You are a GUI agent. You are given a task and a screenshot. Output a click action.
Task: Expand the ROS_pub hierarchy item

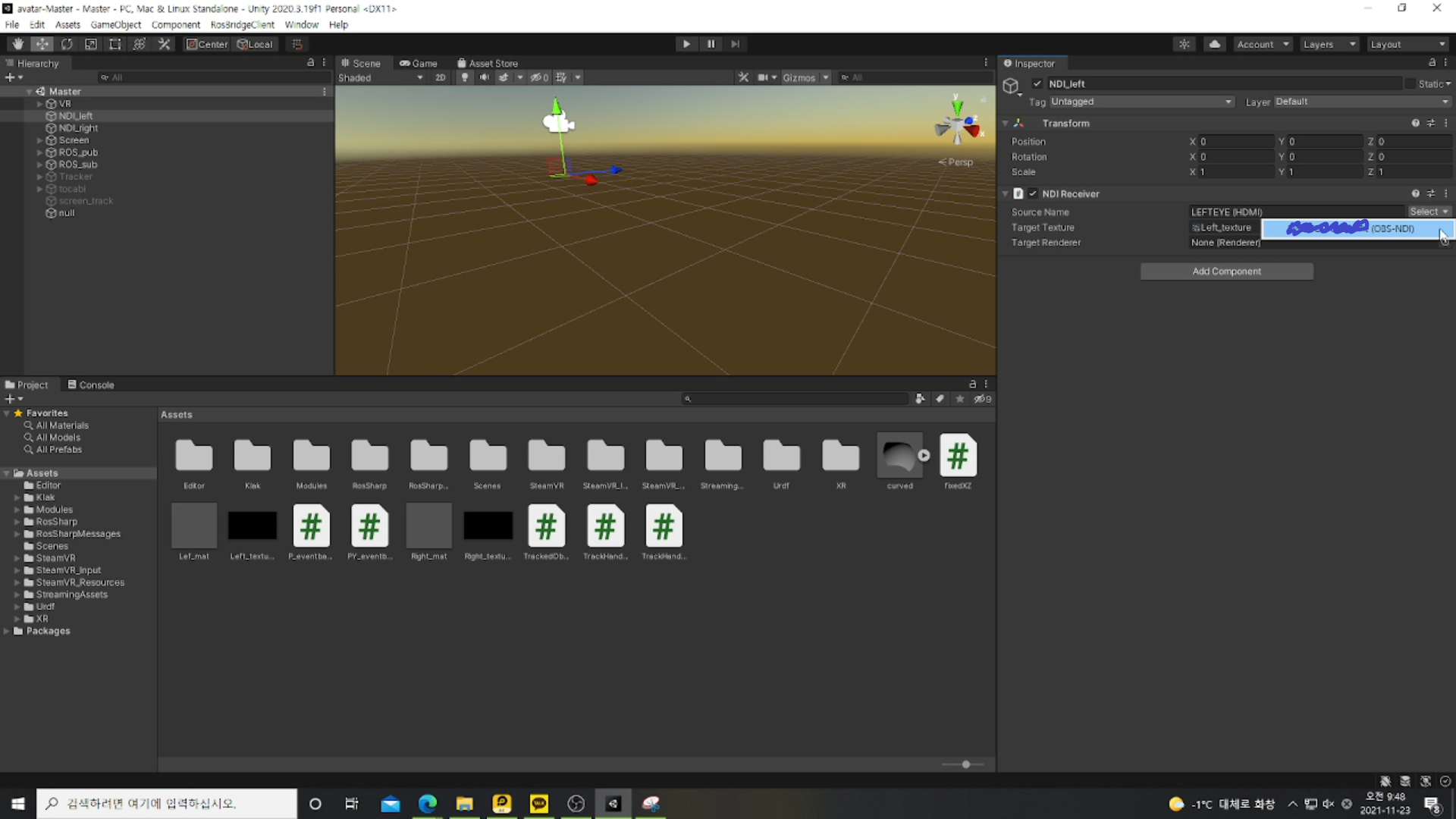pyautogui.click(x=39, y=152)
